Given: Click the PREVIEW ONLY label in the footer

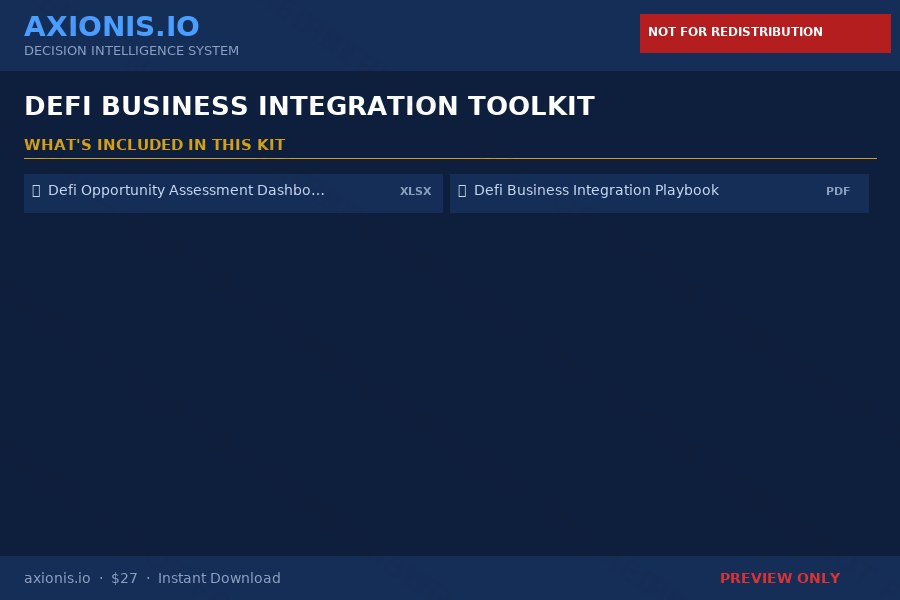Looking at the screenshot, I should click(x=780, y=578).
